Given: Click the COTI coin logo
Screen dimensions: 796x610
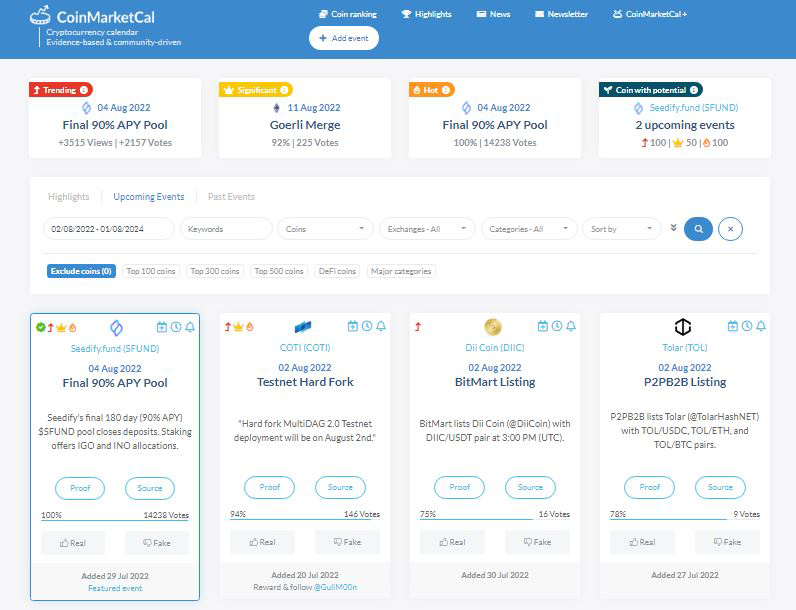Looking at the screenshot, I should pyautogui.click(x=303, y=327).
